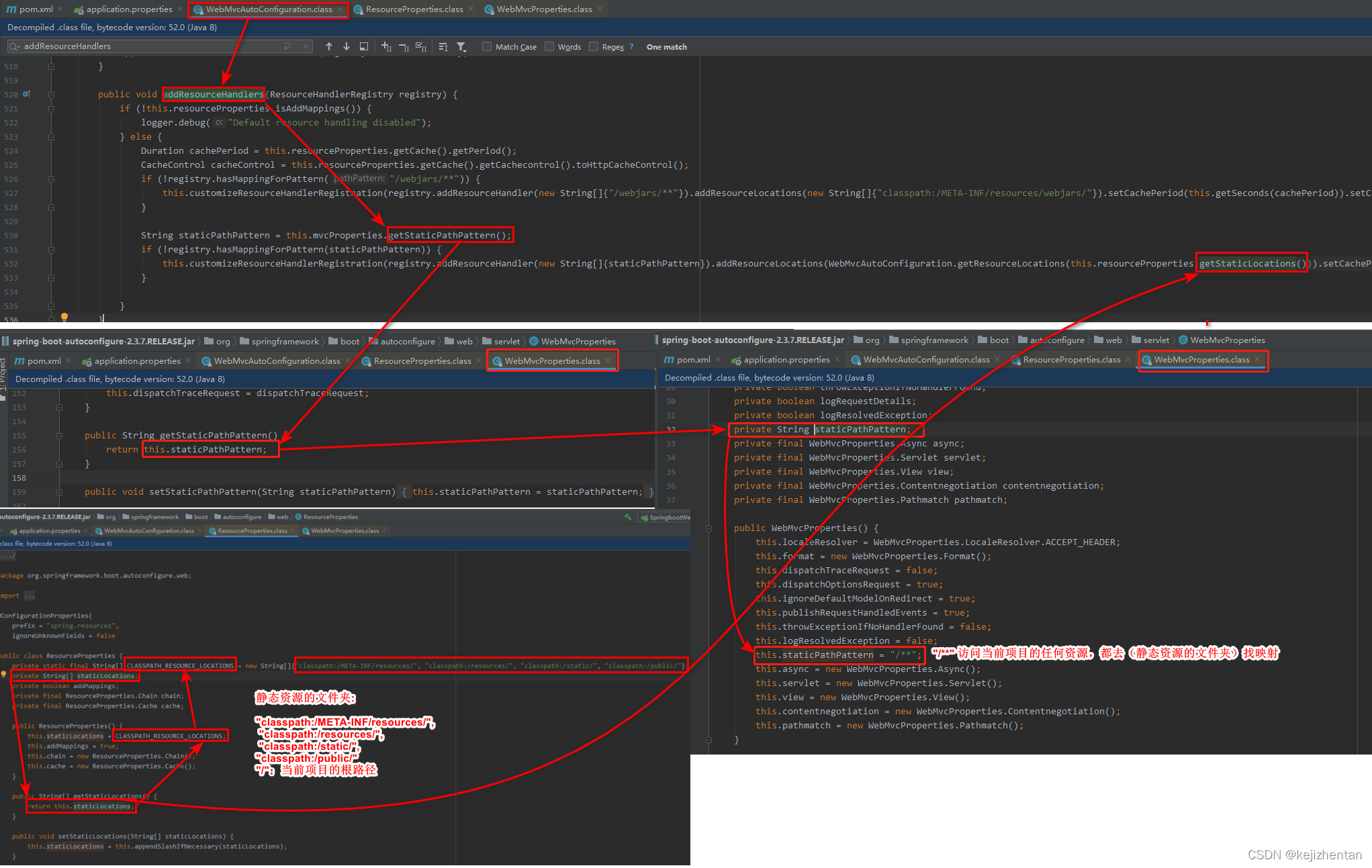Click the yellow lightbulb at line 536
The width and height of the screenshot is (1372, 868).
(x=64, y=317)
